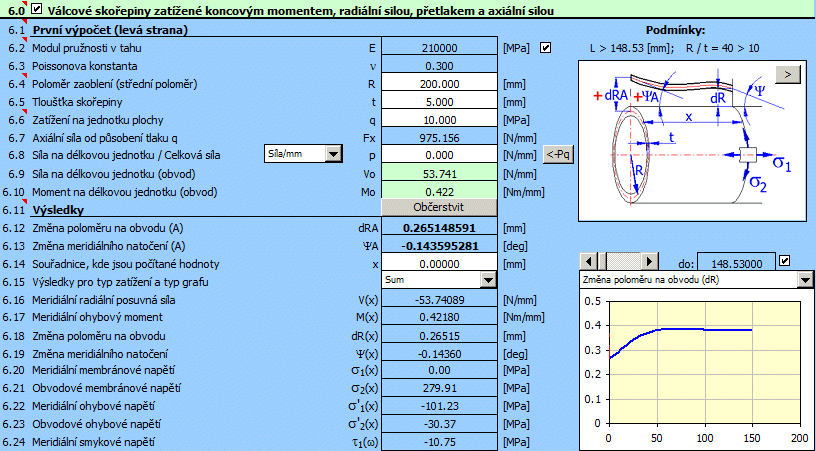
Task: Click the 'Podmínky:' heading
Action: coord(675,30)
